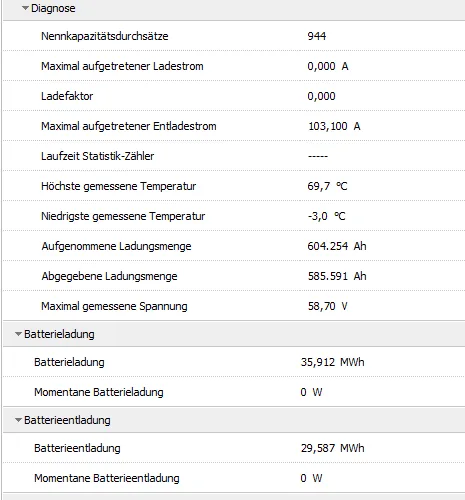
Task: Click the Laufzeit Statistik-Zähler row
Action: (x=234, y=156)
